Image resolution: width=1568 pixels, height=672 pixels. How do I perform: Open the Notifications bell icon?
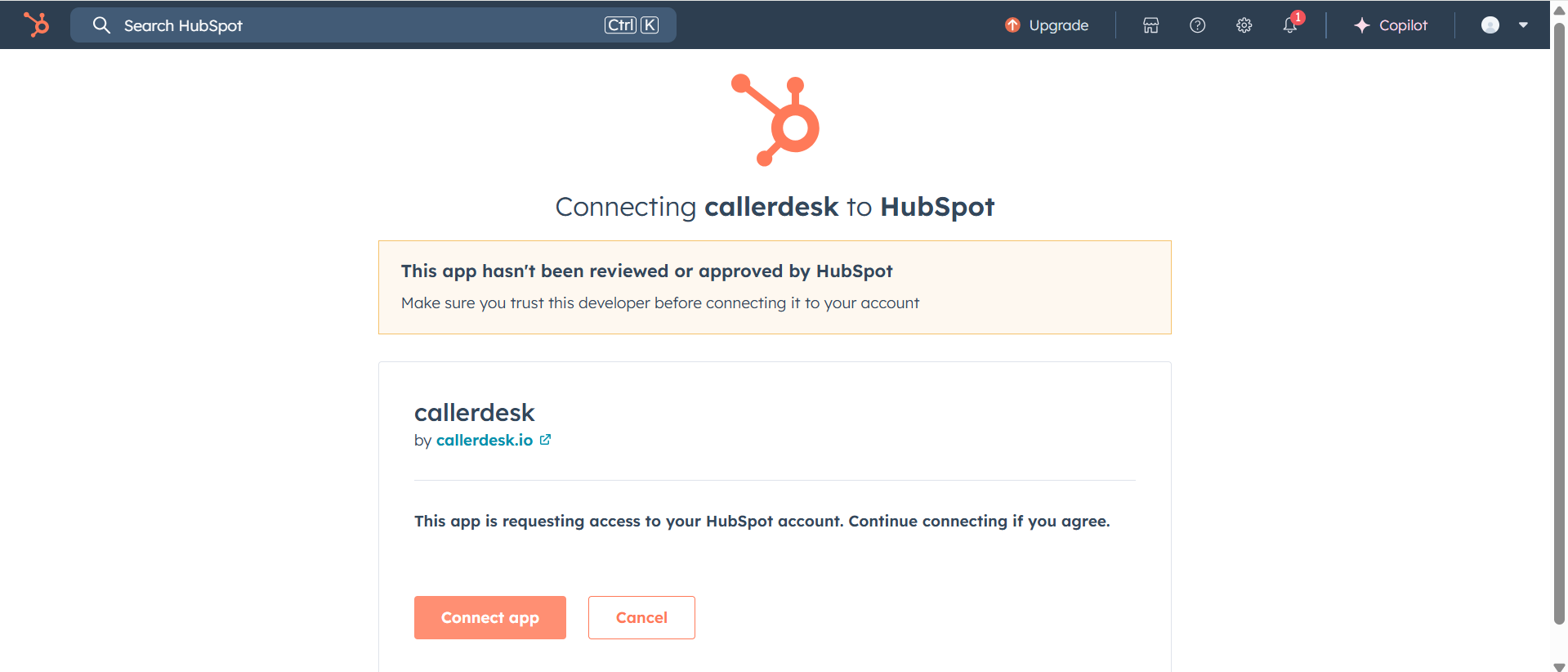point(1290,25)
